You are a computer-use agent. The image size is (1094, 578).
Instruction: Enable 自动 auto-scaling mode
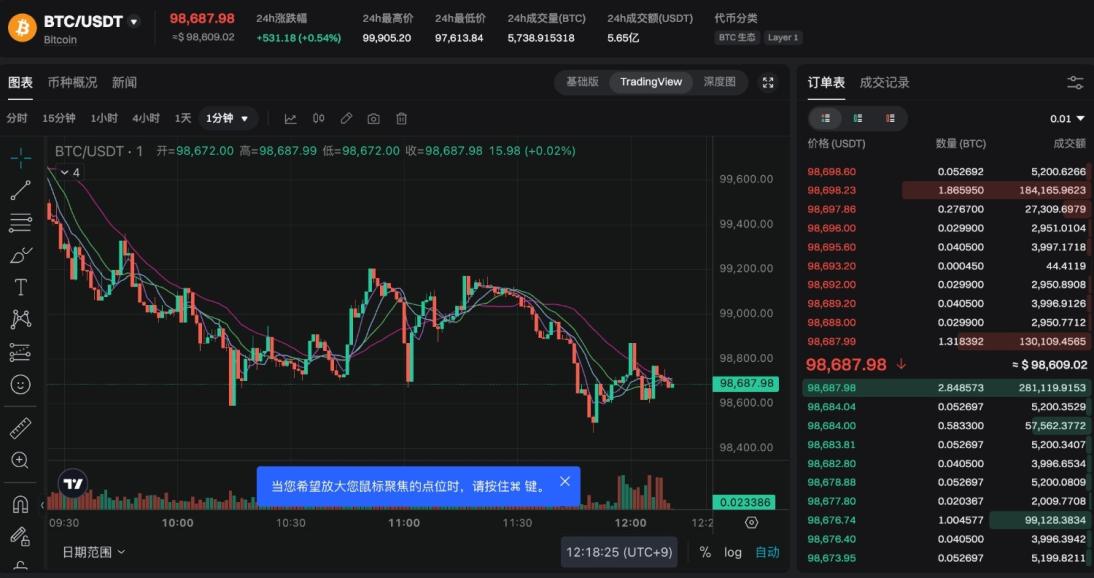766,552
